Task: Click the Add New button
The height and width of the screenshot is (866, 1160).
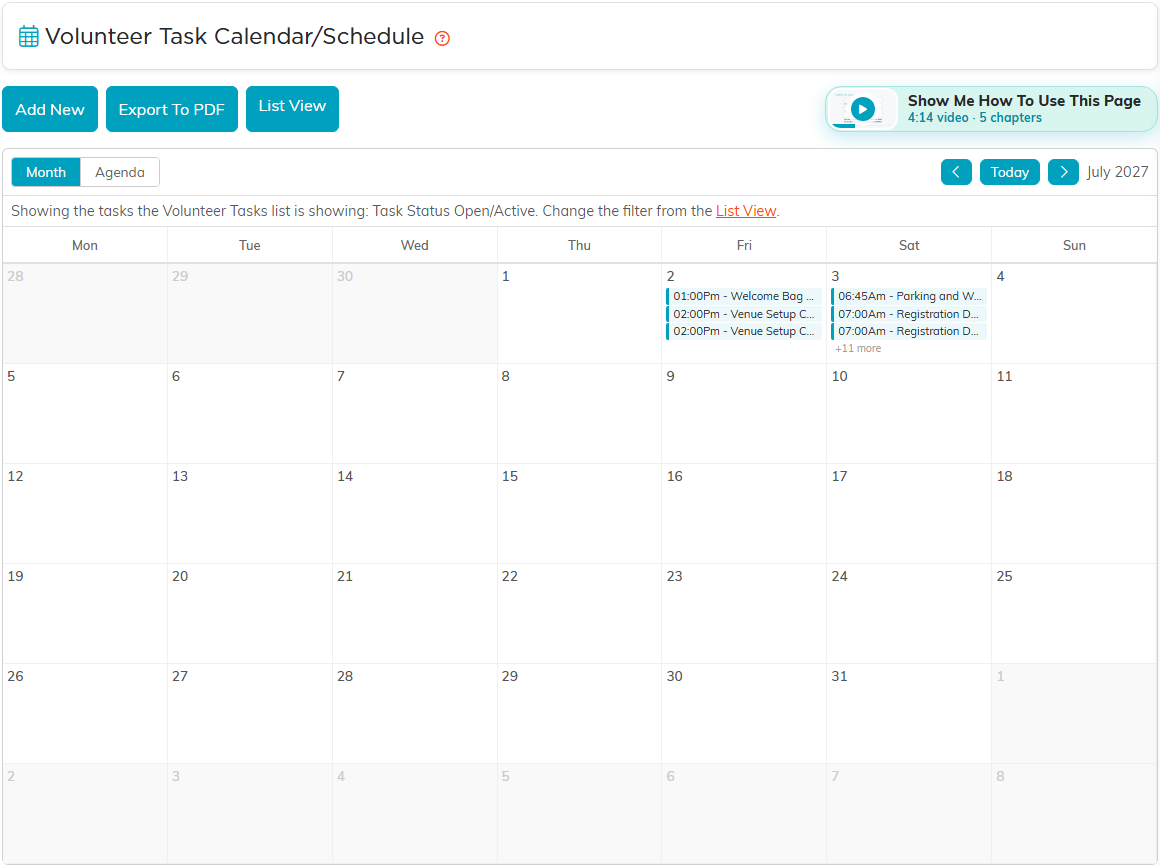Action: click(x=50, y=109)
